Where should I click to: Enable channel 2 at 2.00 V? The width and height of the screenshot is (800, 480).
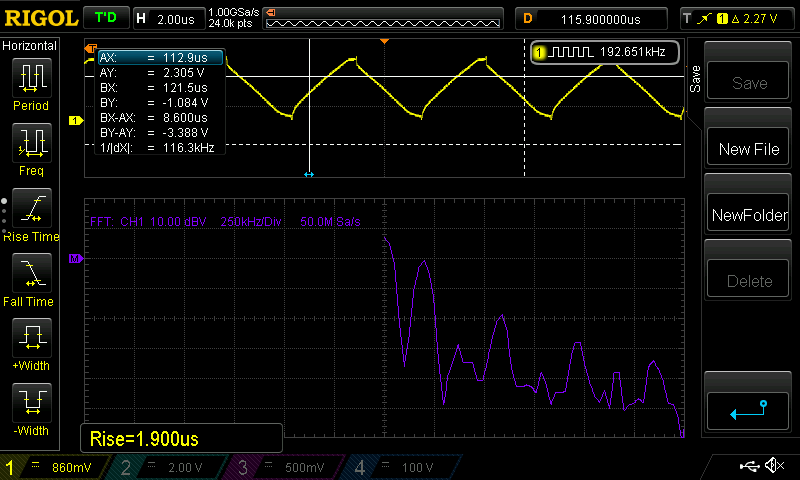pos(170,467)
